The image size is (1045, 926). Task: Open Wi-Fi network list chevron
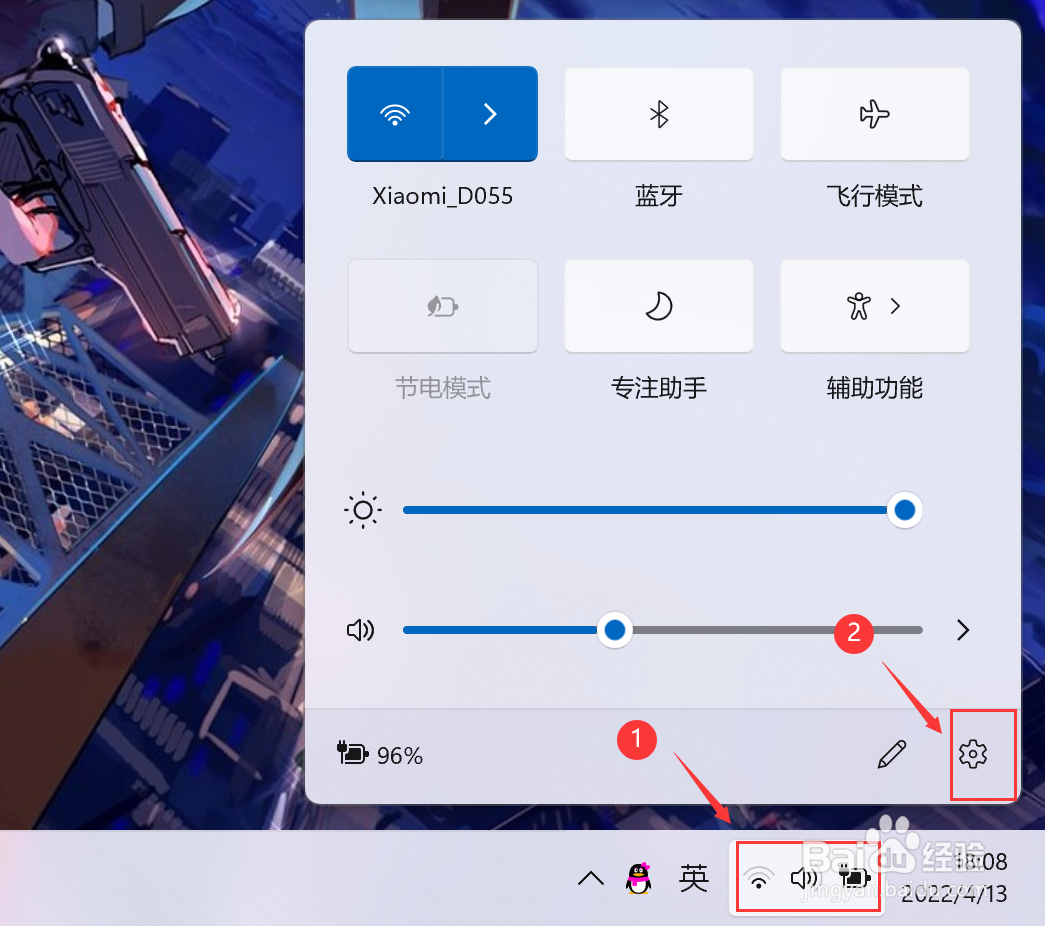click(x=491, y=114)
